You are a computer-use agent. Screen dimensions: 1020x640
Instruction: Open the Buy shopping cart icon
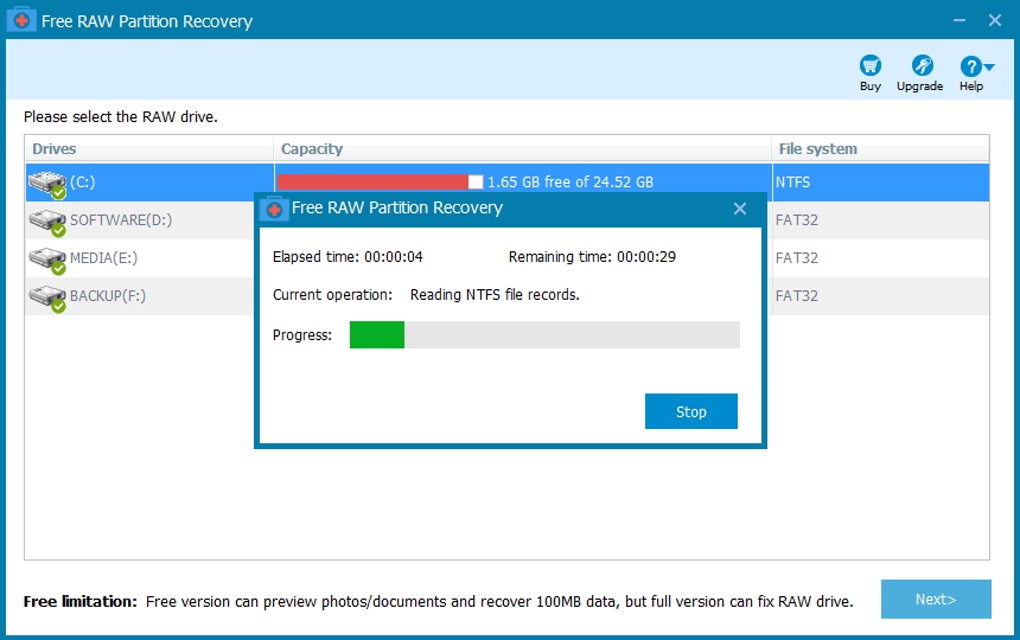[x=870, y=66]
